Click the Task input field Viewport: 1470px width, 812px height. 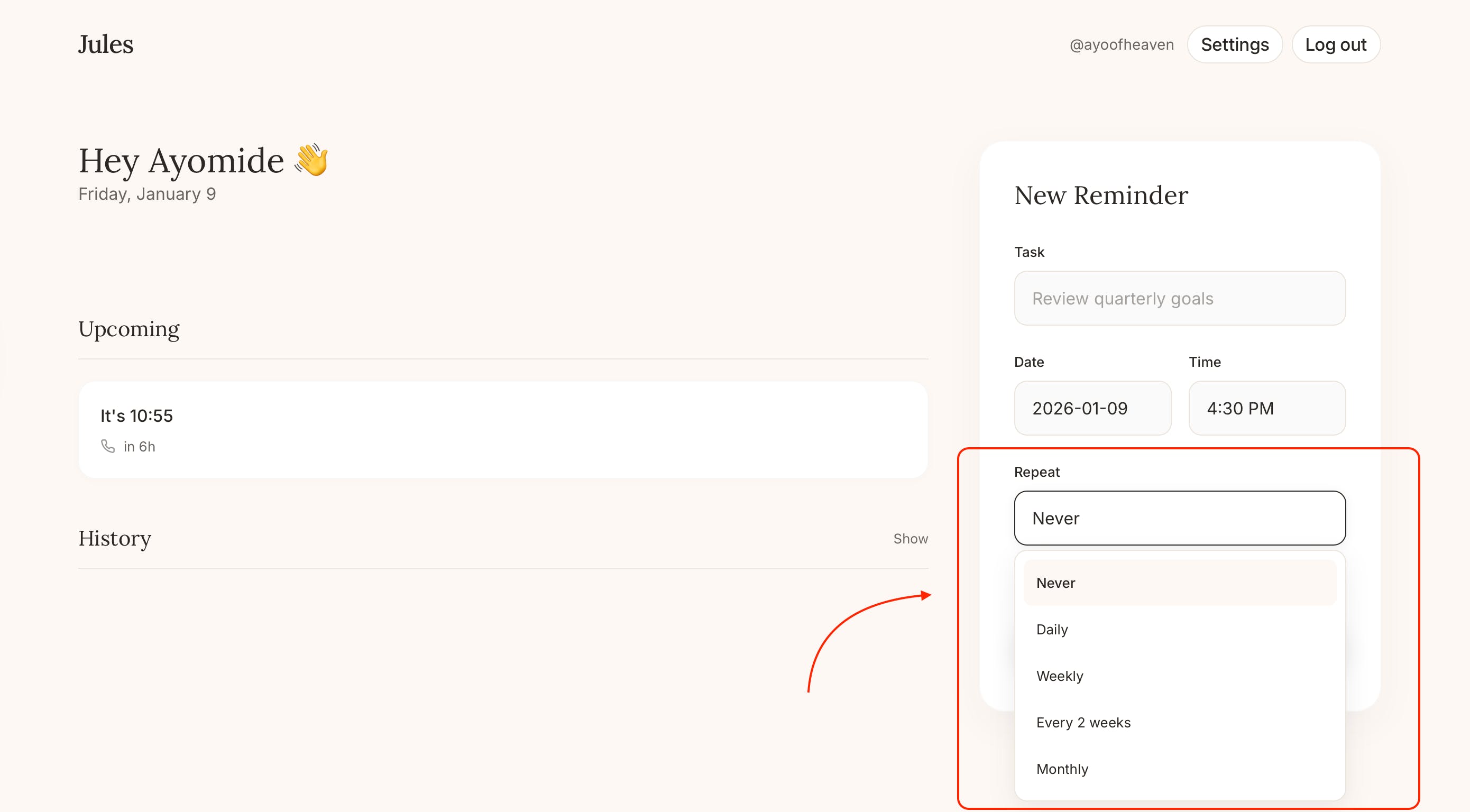(x=1180, y=299)
